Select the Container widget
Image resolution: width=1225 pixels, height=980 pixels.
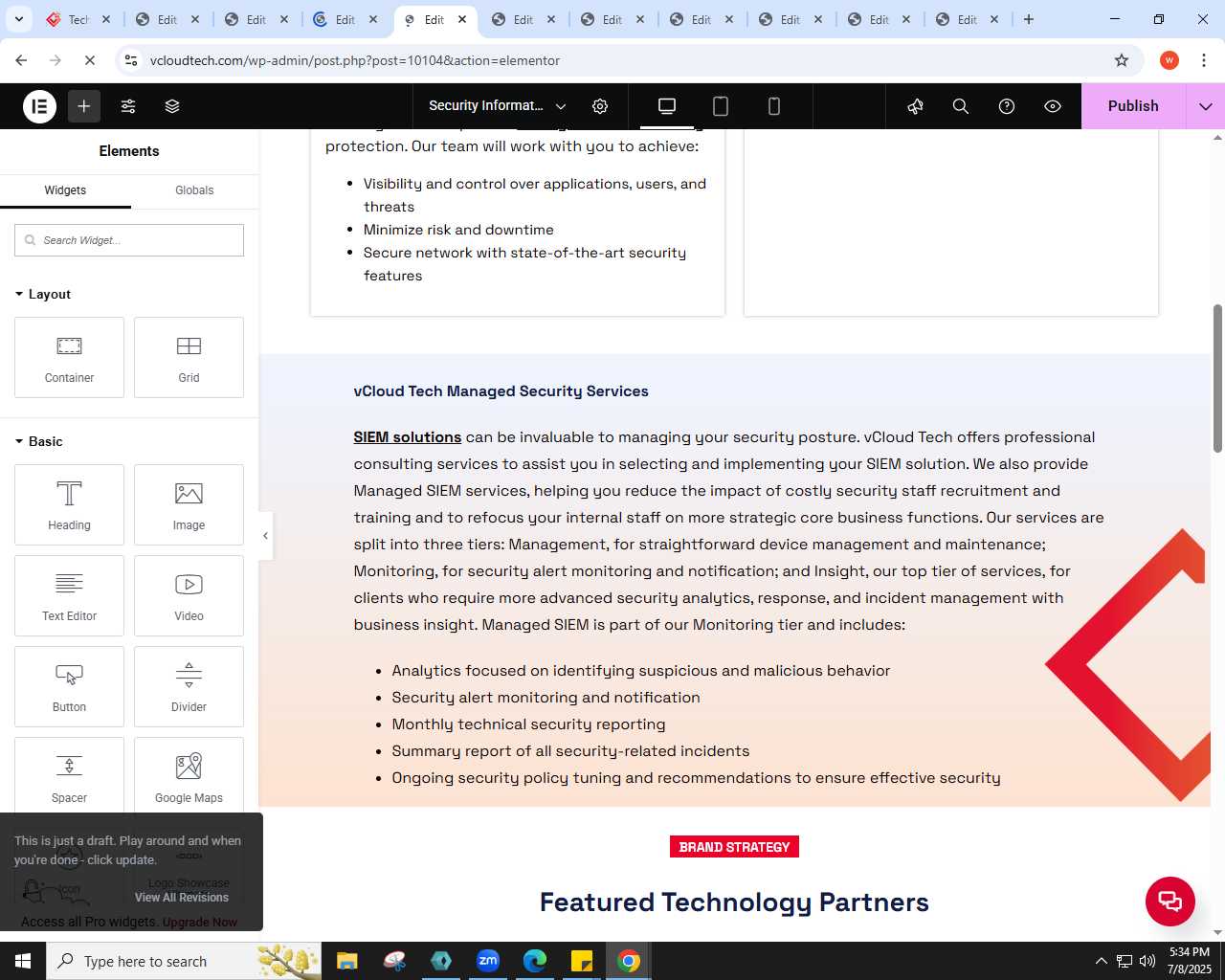click(69, 358)
